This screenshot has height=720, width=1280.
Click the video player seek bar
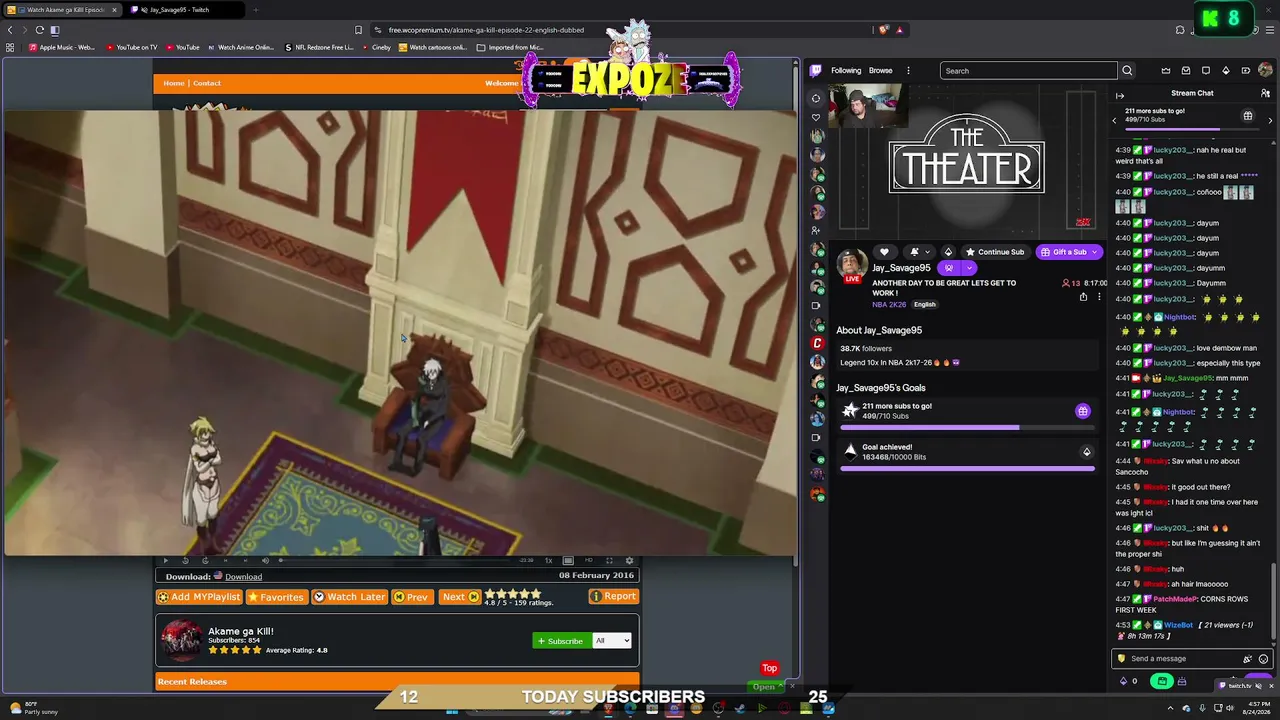click(396, 561)
